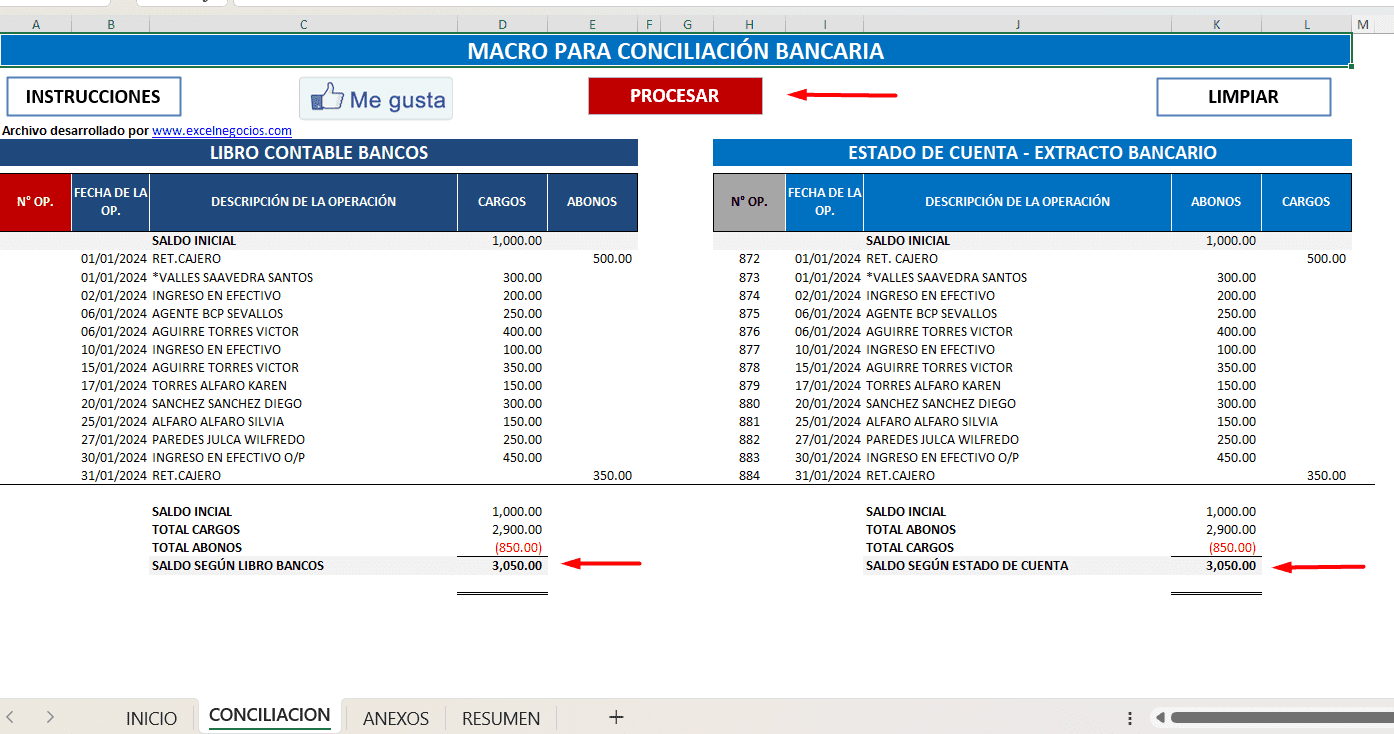Click the plus icon to add a sheet

616,717
